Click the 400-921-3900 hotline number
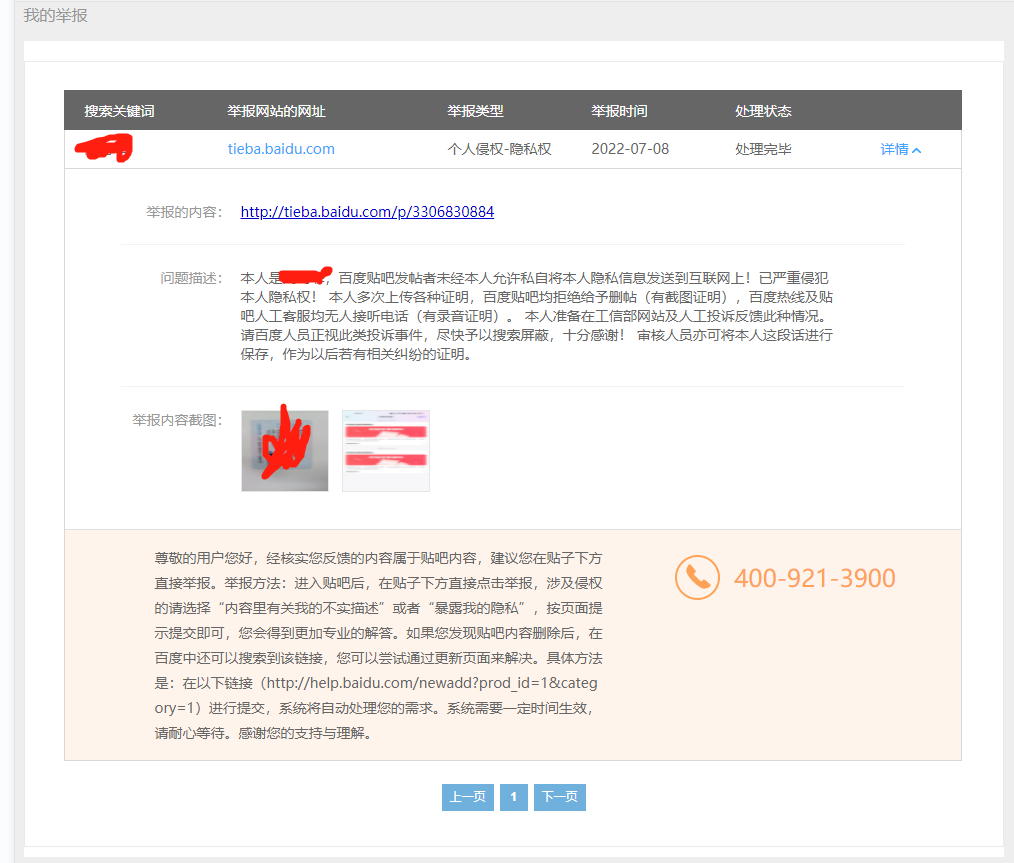The height and width of the screenshot is (863, 1014). 814,578
